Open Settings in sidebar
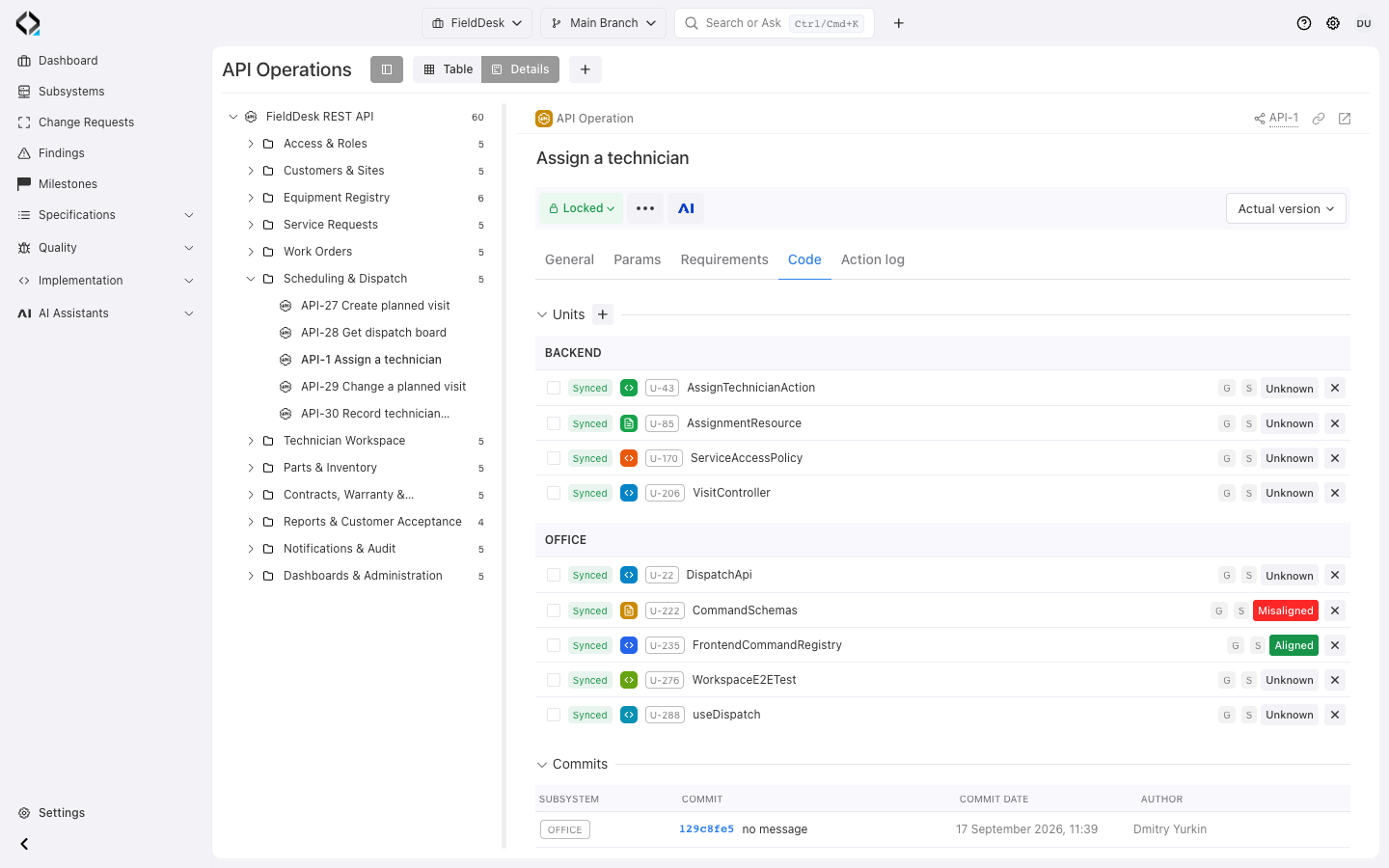 [x=62, y=813]
